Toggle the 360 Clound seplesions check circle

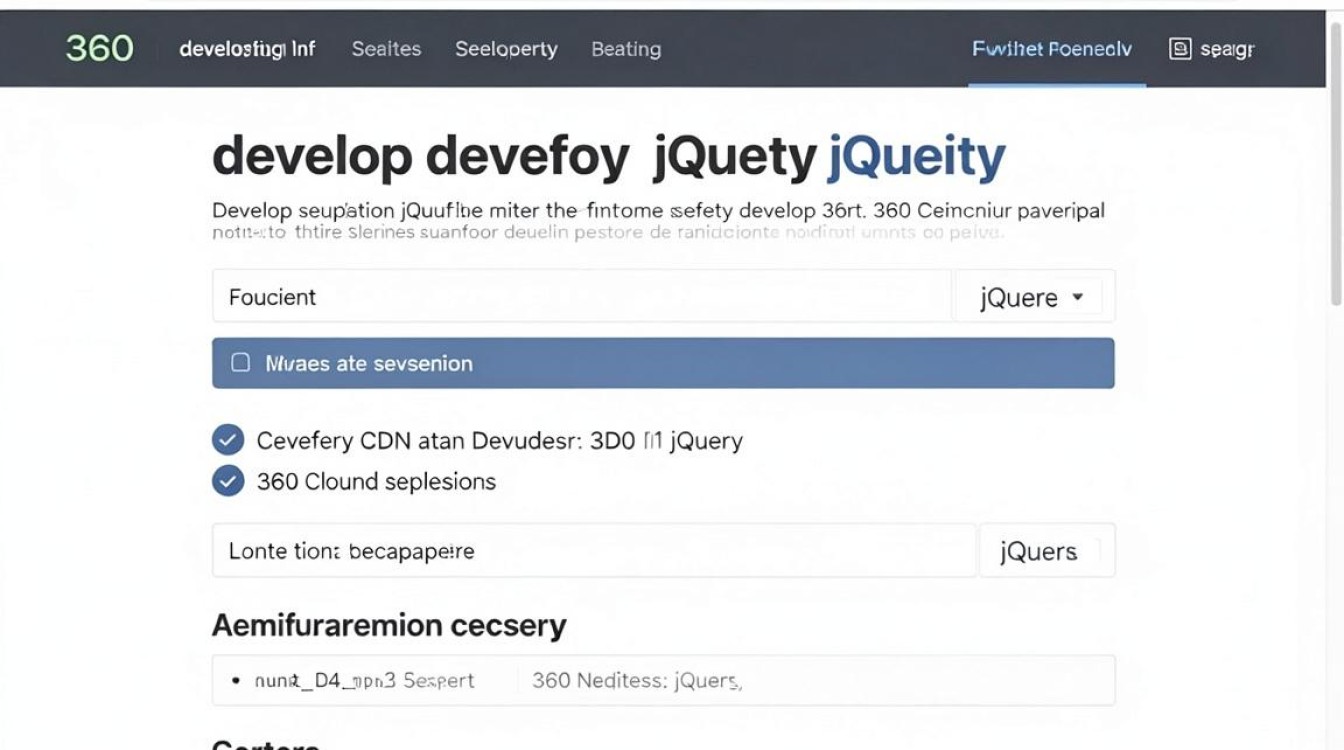point(228,481)
